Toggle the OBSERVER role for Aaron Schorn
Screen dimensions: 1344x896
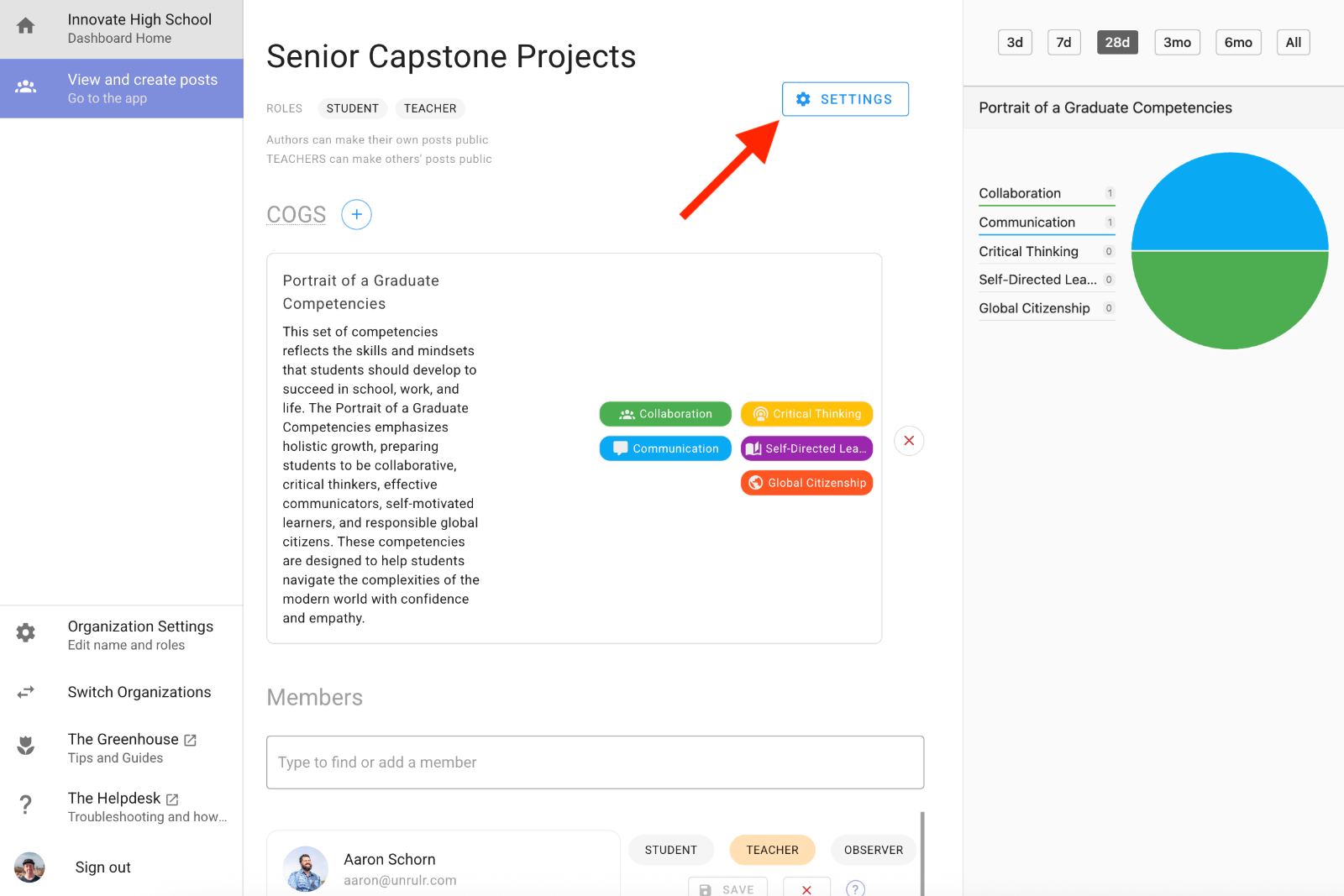point(873,849)
